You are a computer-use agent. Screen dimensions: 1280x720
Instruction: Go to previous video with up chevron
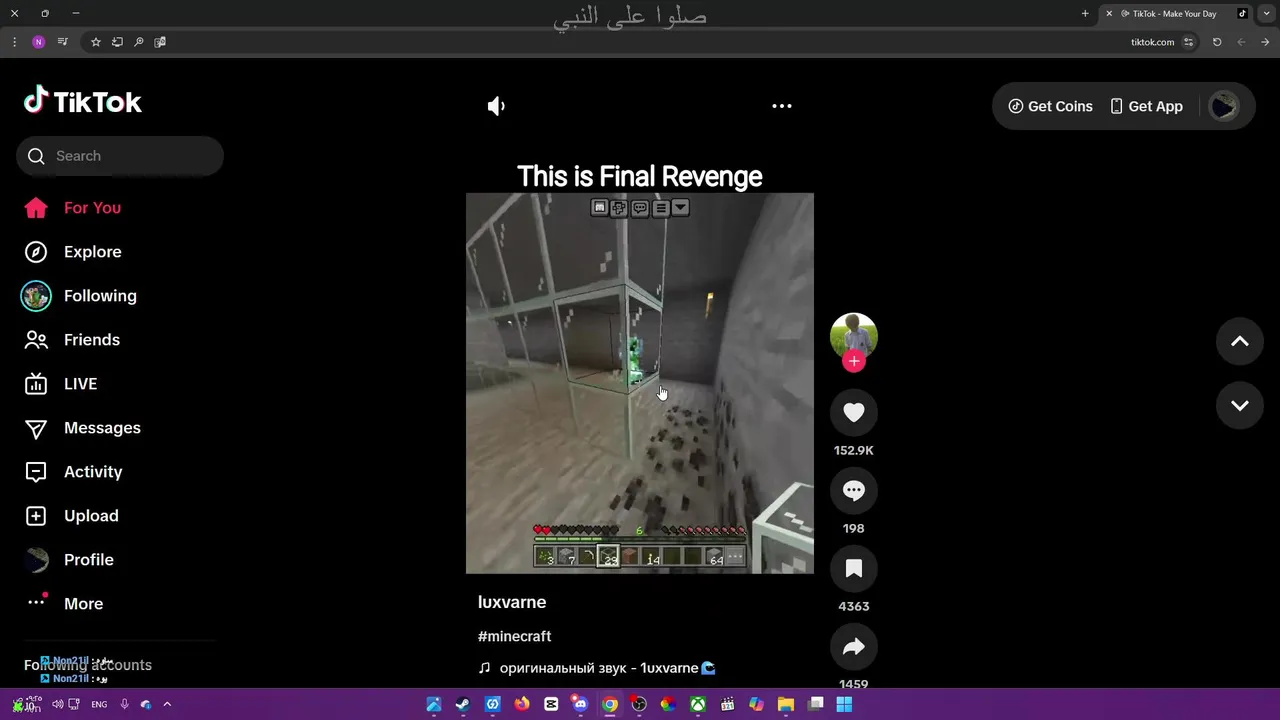point(1240,342)
